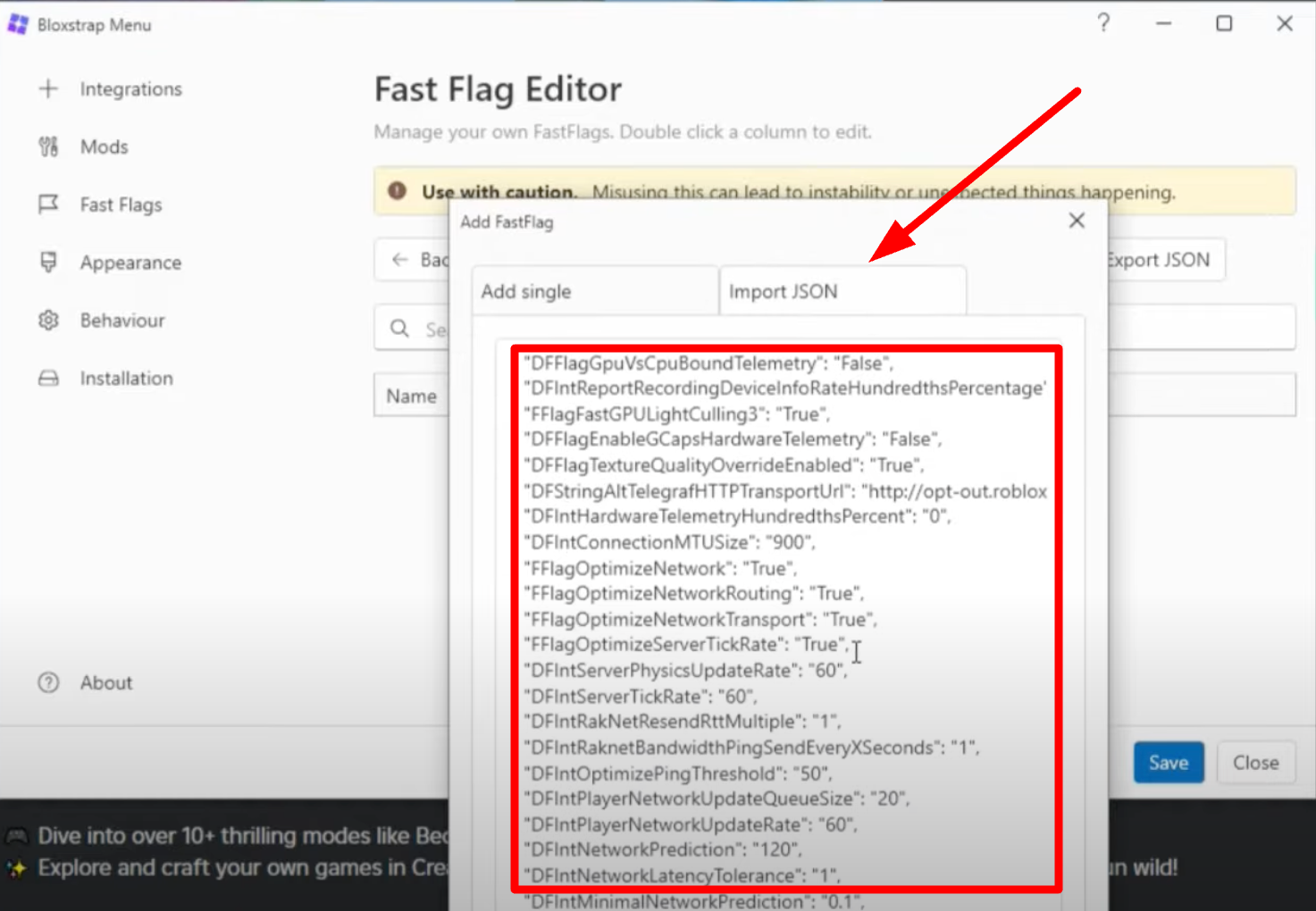1316x911 pixels.
Task: Click the DFIntOptimizePingThreshold line
Action: point(677,773)
